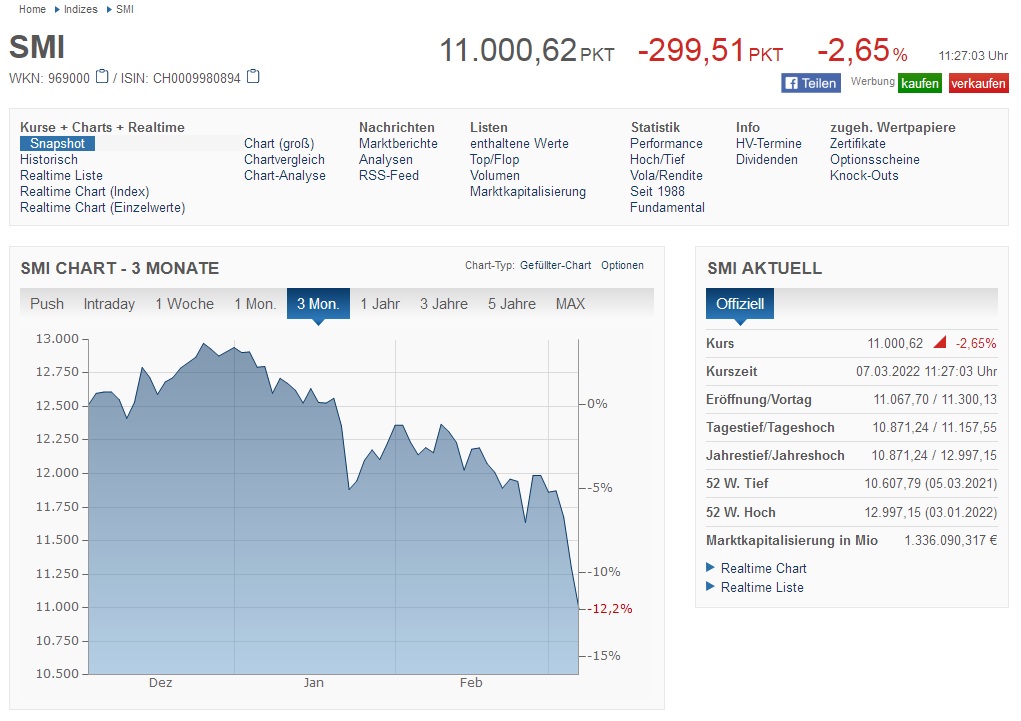Copy the ISIN code using clipboard icon

253,77
